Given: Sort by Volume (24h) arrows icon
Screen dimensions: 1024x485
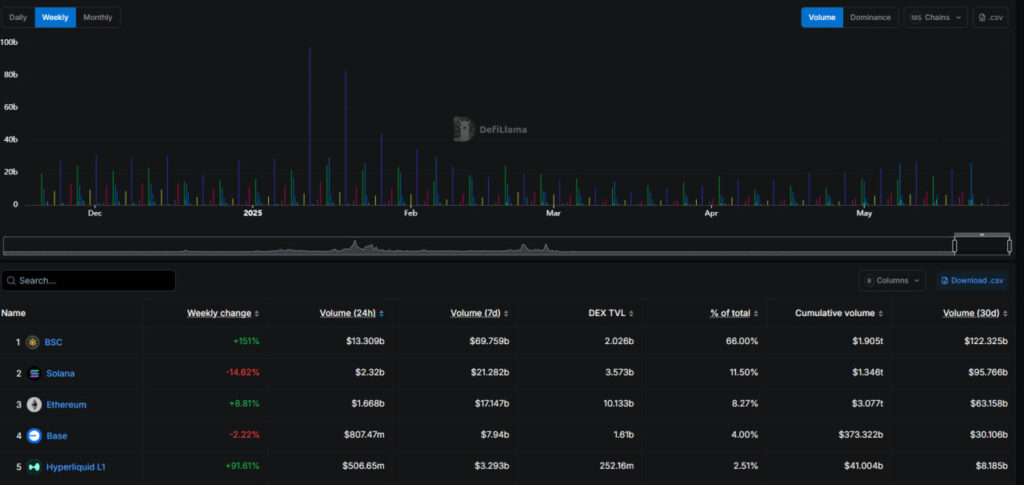Looking at the screenshot, I should [x=381, y=313].
